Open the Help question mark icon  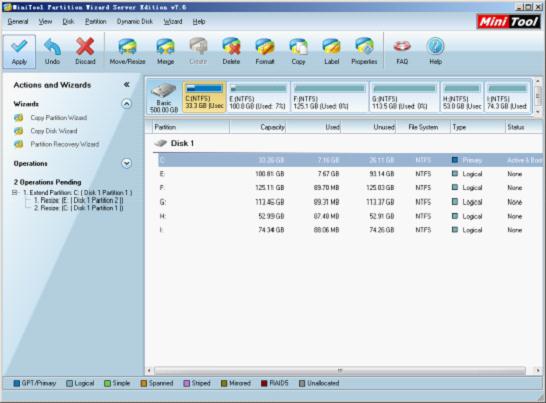pyautogui.click(x=435, y=47)
